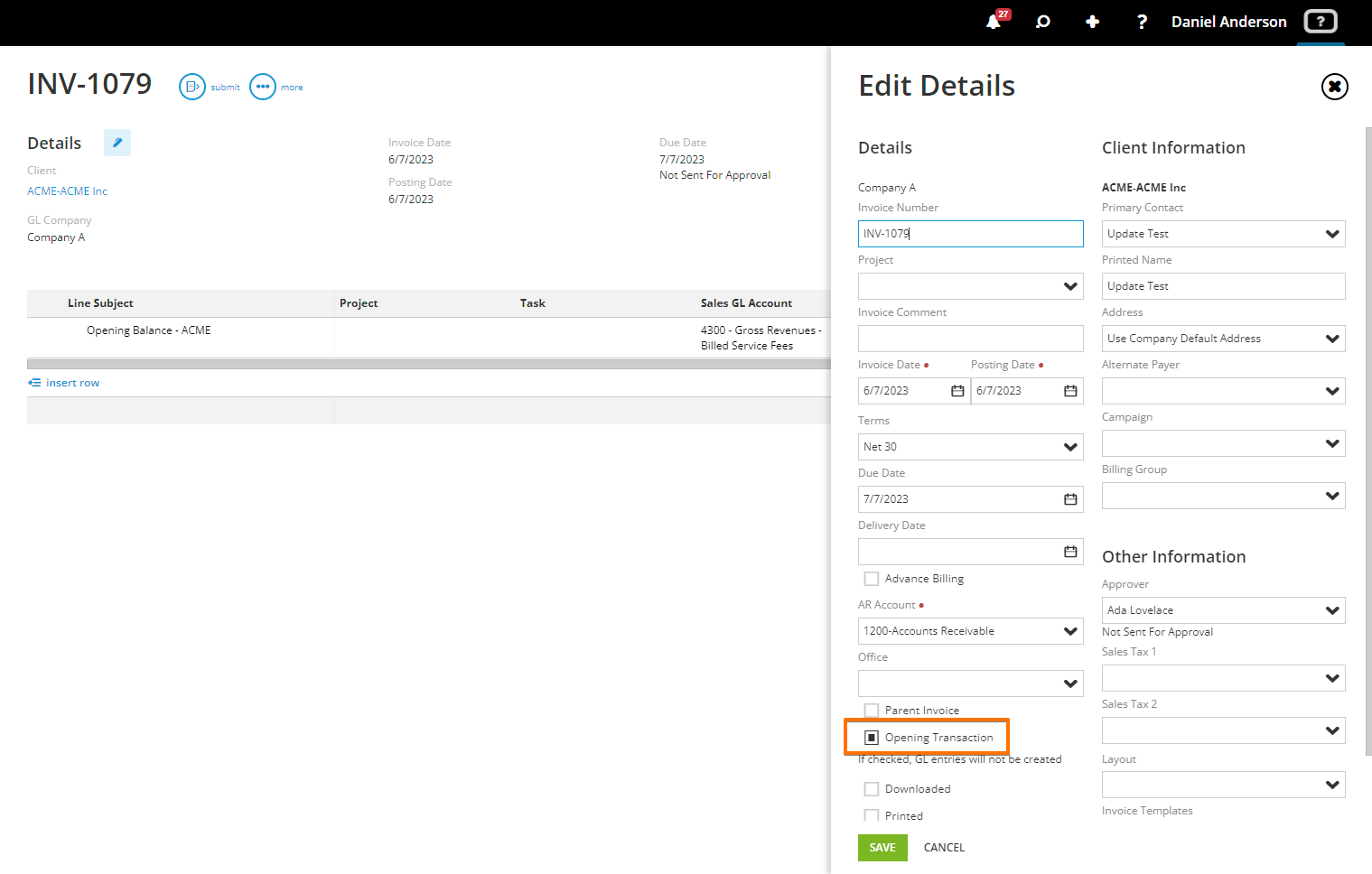Click the boxed help icon beside username
Viewport: 1372px width, 874px height.
(1321, 22)
